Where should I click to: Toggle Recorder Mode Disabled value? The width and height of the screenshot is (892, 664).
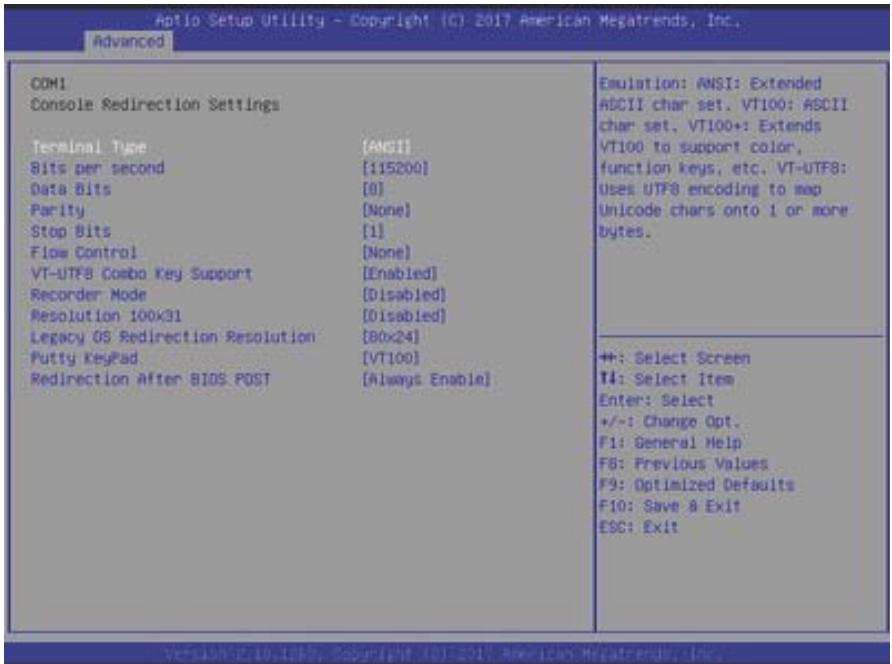click(404, 295)
